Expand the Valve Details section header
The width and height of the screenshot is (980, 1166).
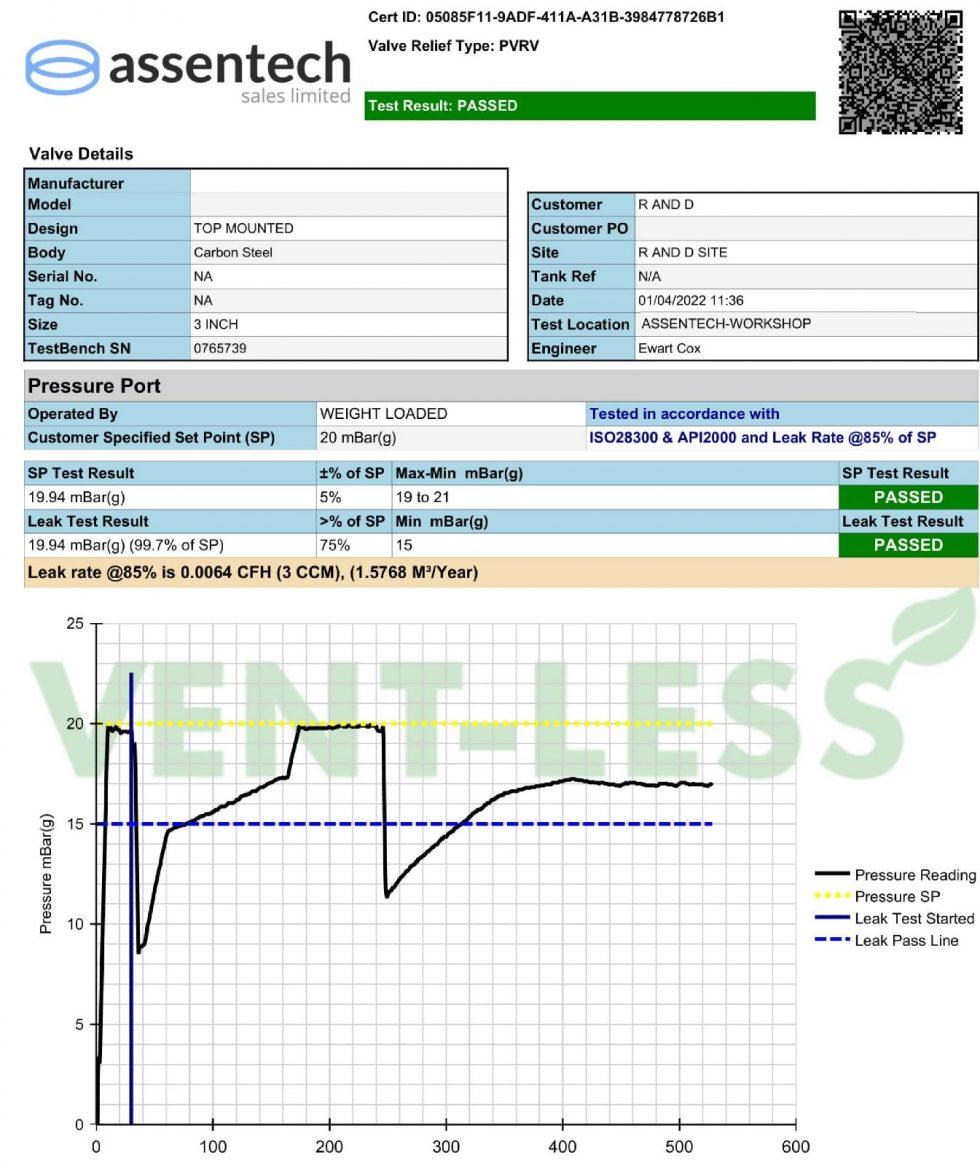click(x=80, y=154)
